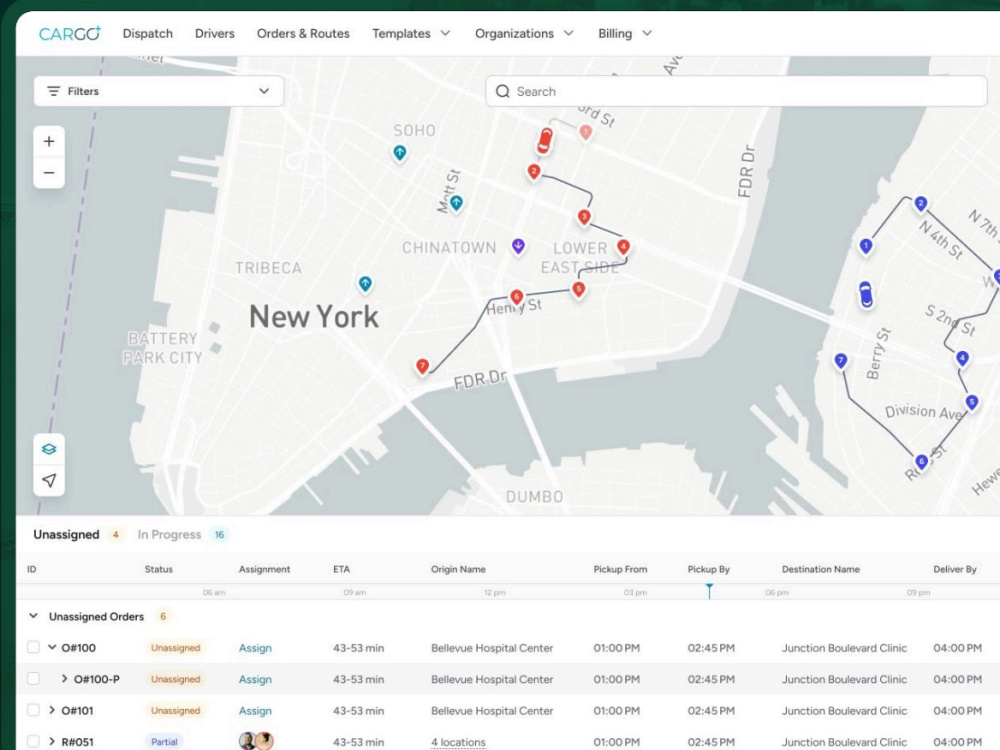This screenshot has width=1000, height=750.
Task: Assign order O#100-P
Action: [x=255, y=679]
